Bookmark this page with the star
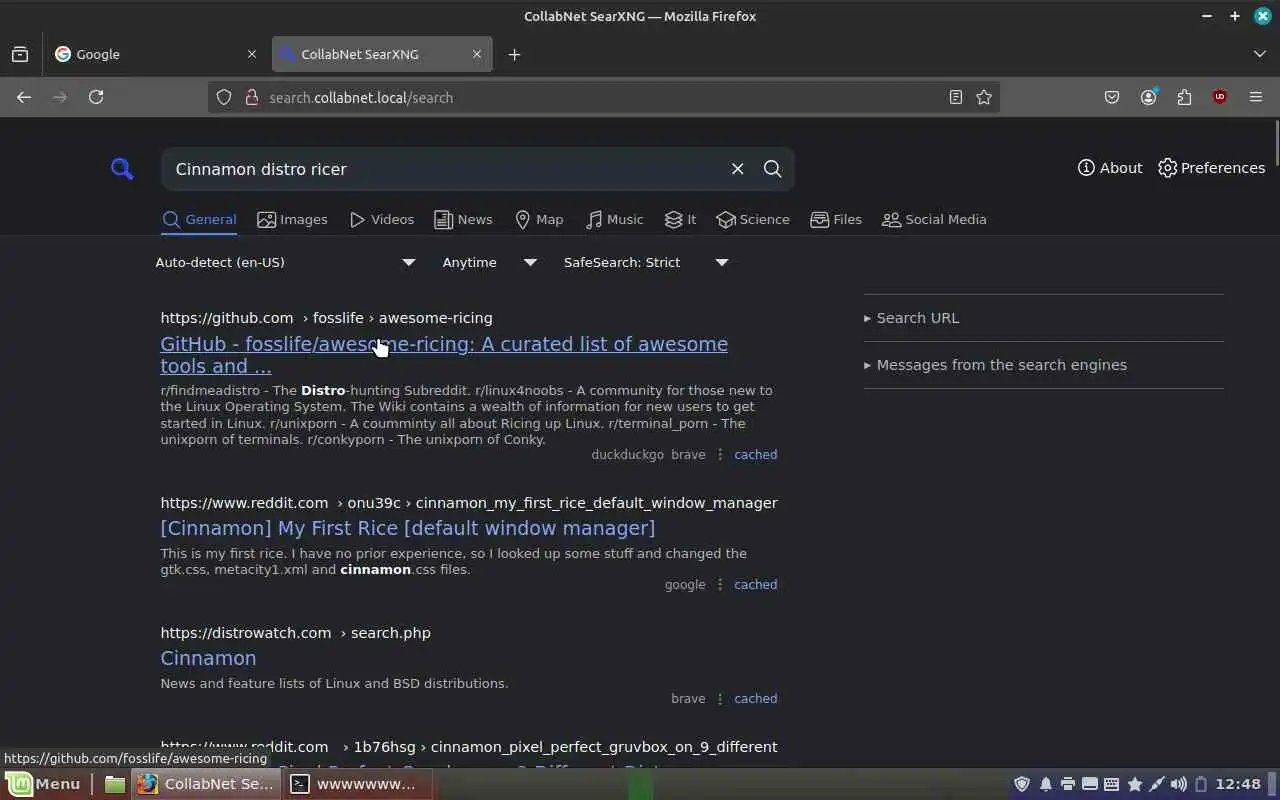The width and height of the screenshot is (1280, 800). click(984, 97)
